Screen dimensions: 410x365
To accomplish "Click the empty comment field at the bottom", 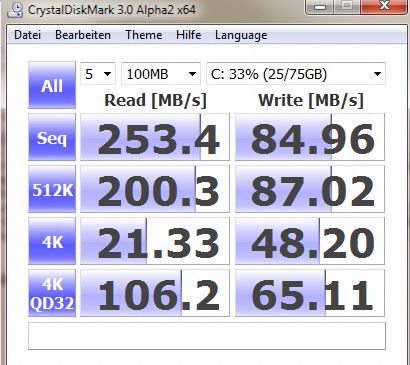I will point(207,336).
